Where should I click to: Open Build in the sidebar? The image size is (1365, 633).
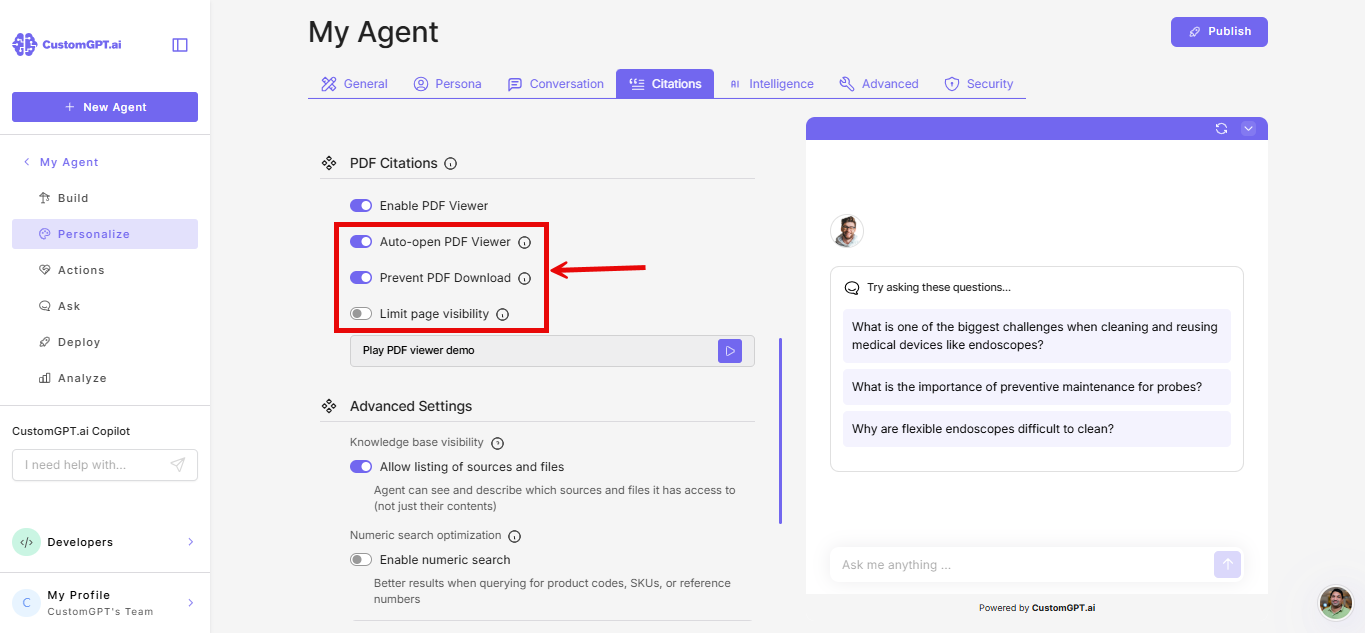(x=105, y=198)
